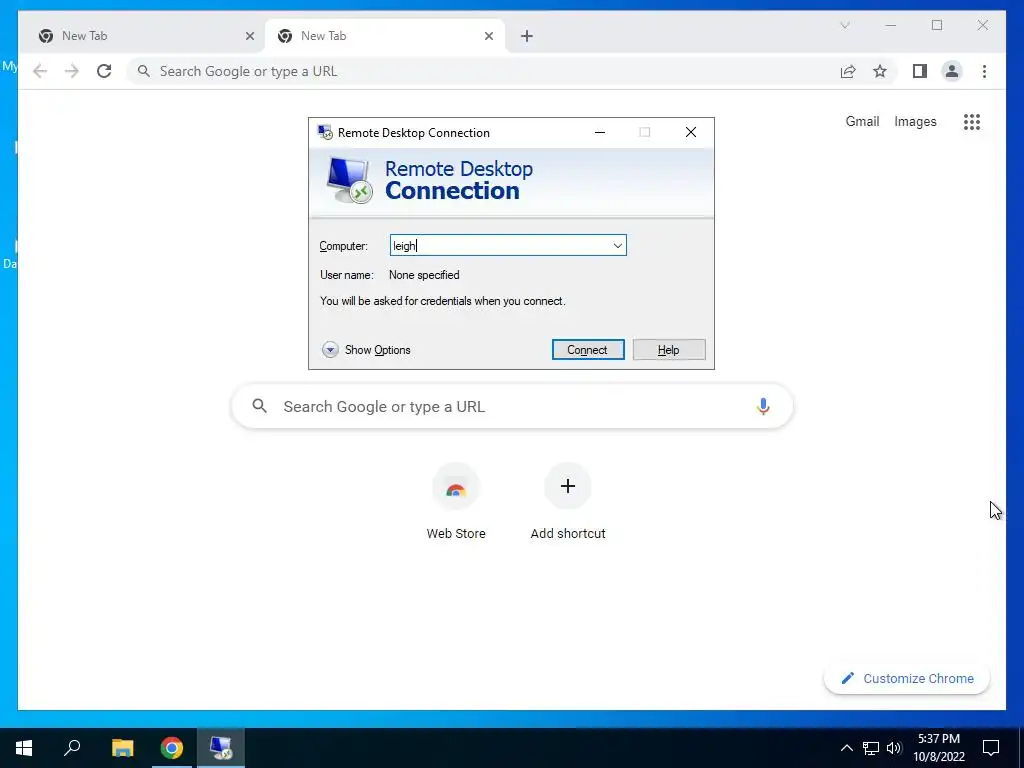Viewport: 1024px width, 768px height.
Task: Click the Google search box on page
Action: click(512, 406)
